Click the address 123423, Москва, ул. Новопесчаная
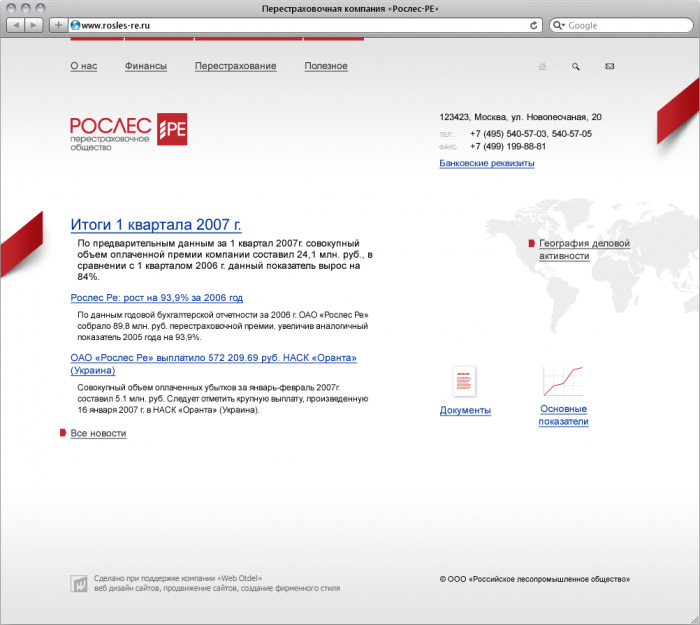This screenshot has height=625, width=700. (521, 117)
